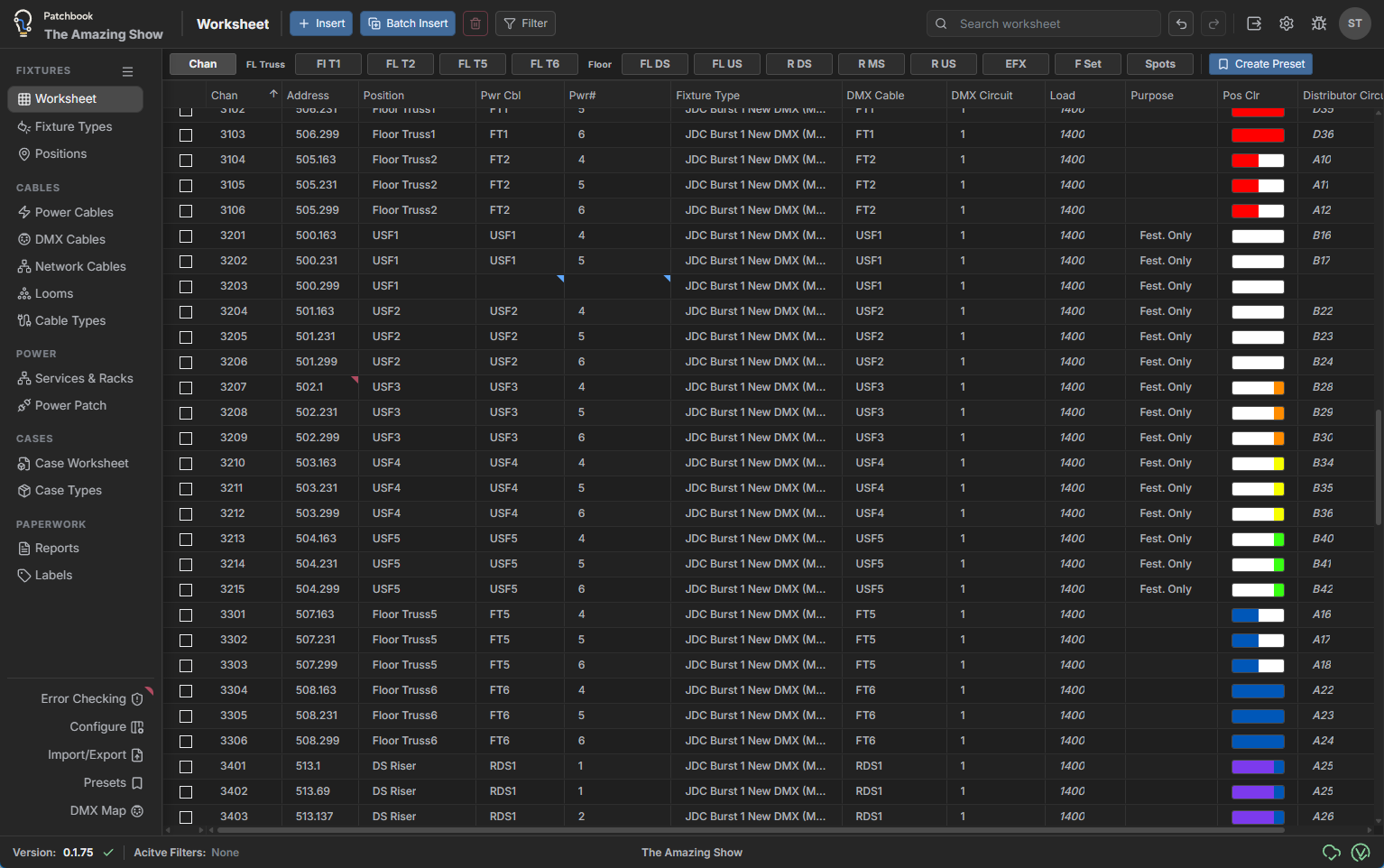Click the trash delete icon in toolbar
This screenshot has height=868, width=1384.
pyautogui.click(x=475, y=23)
